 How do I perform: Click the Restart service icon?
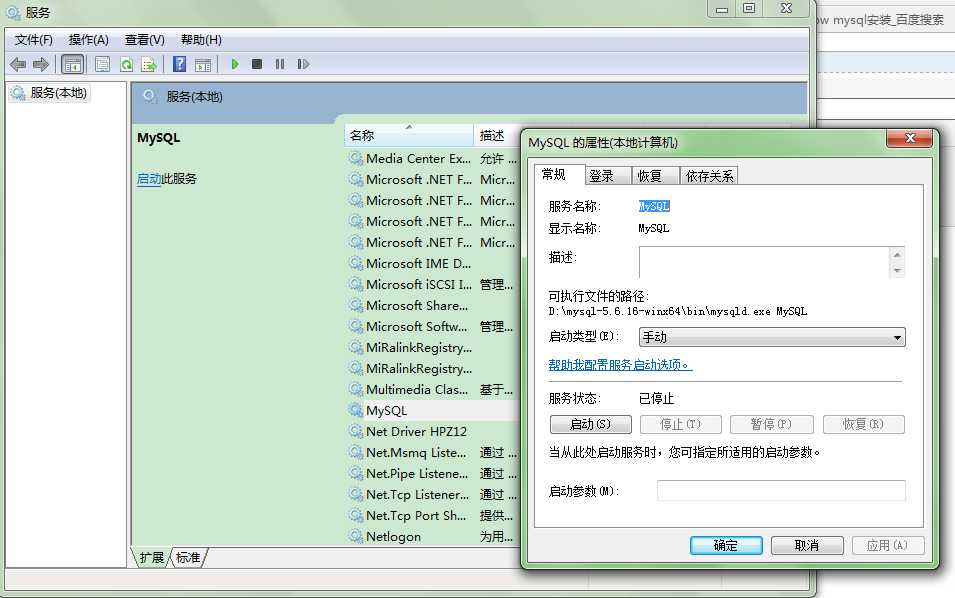(303, 64)
